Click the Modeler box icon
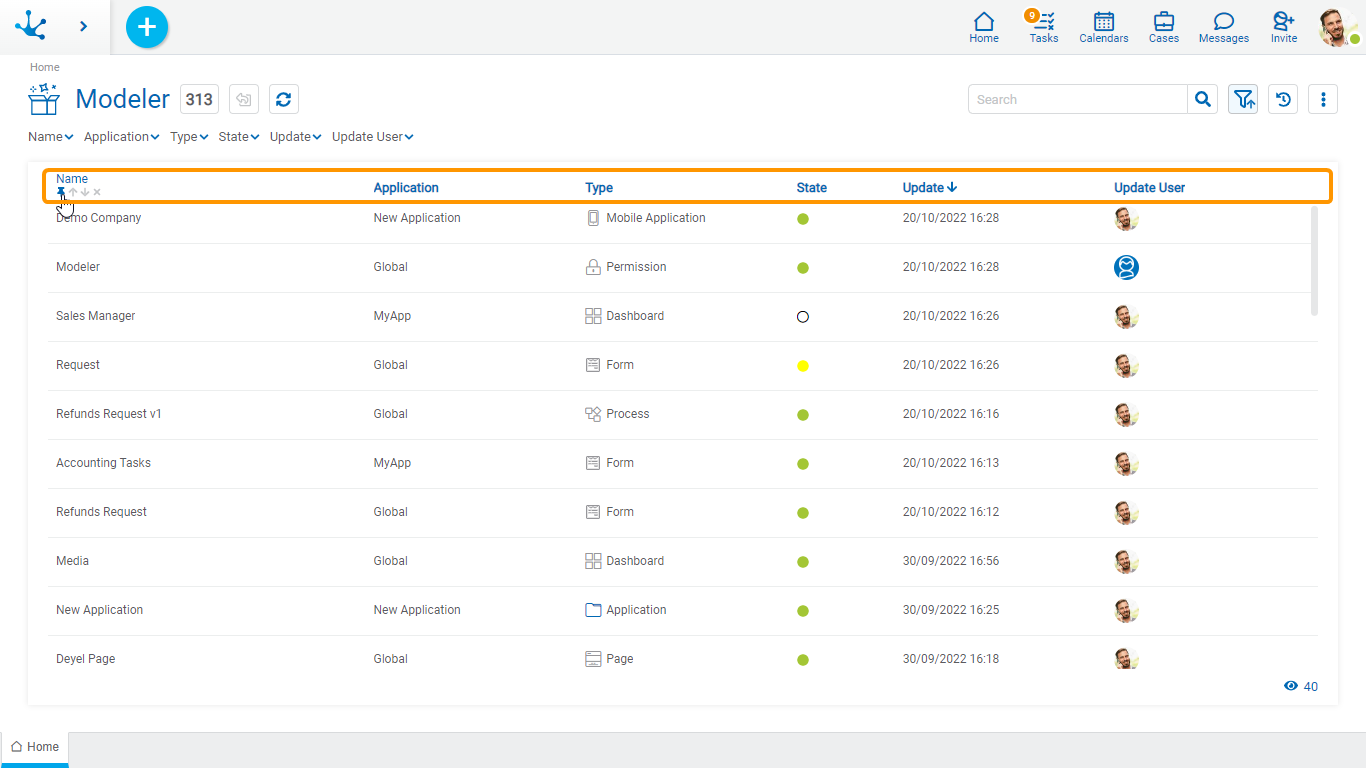Viewport: 1366px width, 768px height. click(x=44, y=99)
